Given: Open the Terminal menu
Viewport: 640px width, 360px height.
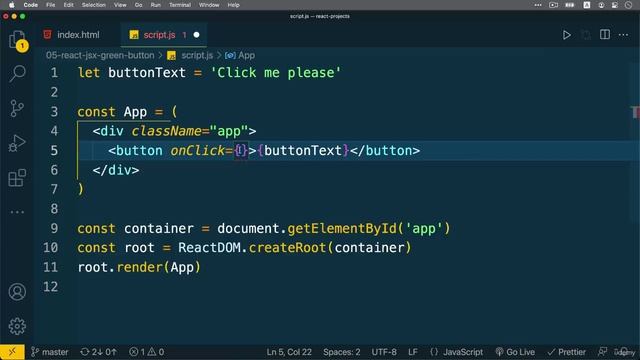Looking at the screenshot, I should click(x=180, y=5).
